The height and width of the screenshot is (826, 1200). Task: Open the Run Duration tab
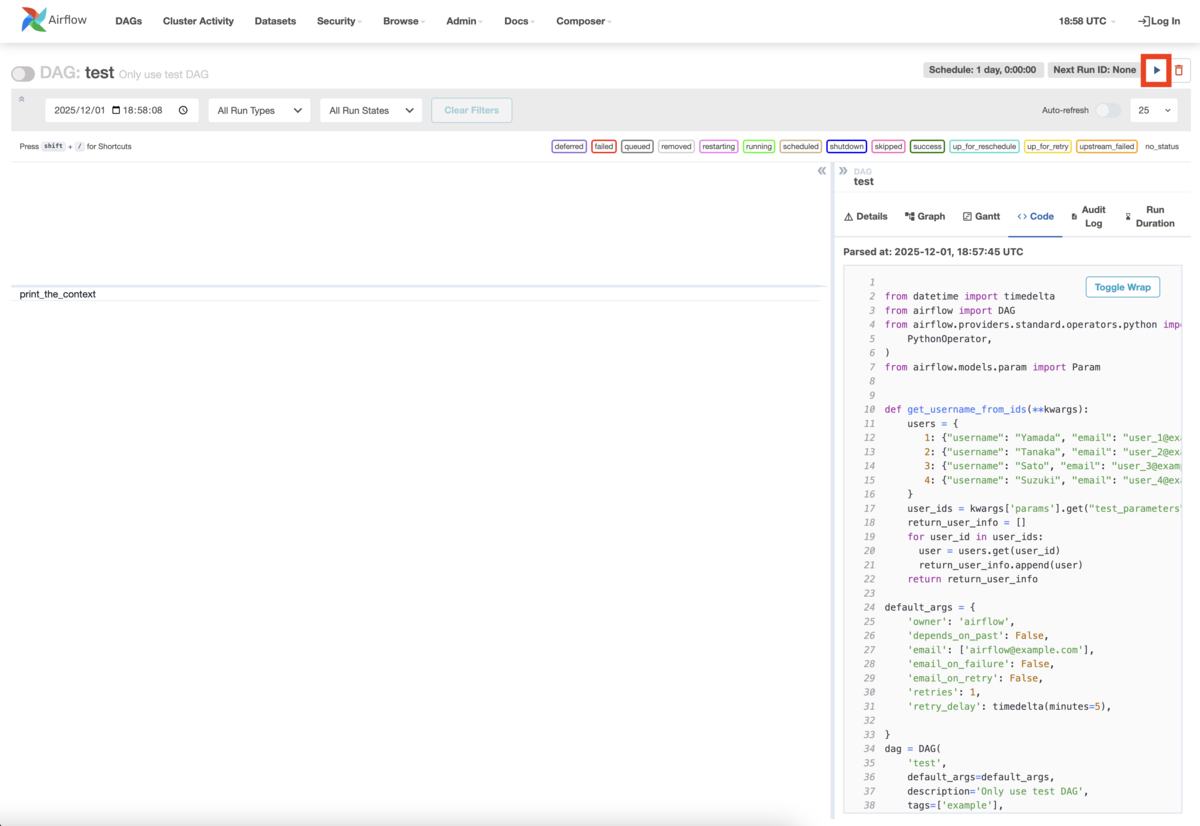tap(1150, 216)
